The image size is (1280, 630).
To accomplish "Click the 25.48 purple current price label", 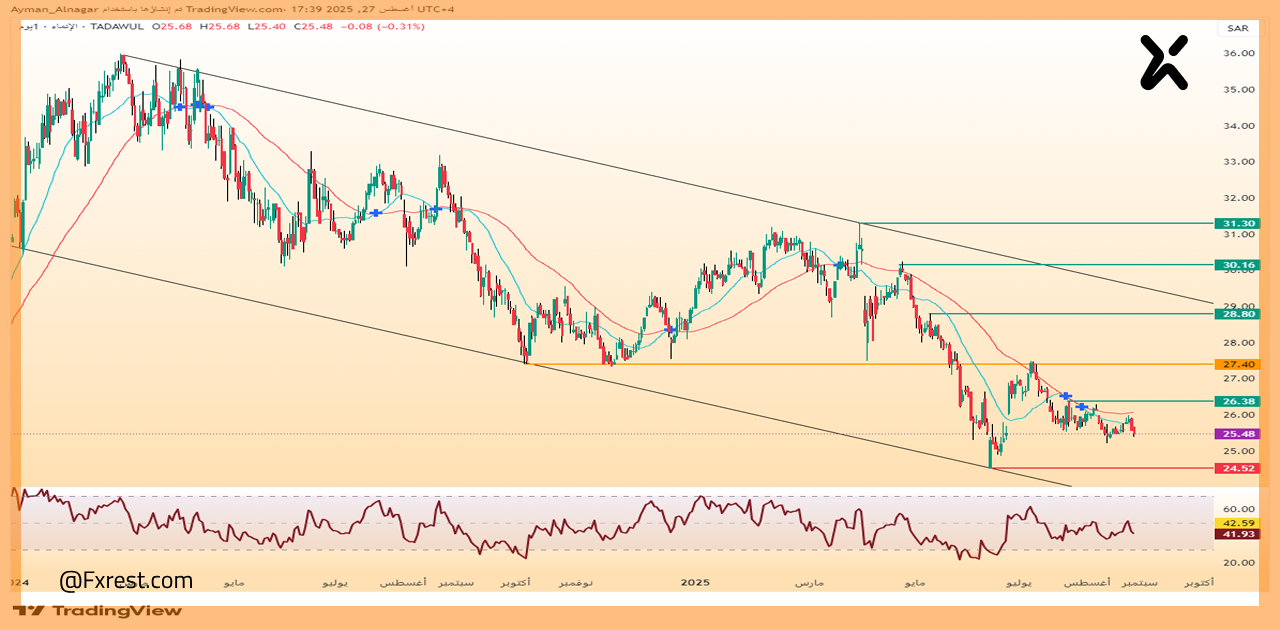I will (1235, 434).
